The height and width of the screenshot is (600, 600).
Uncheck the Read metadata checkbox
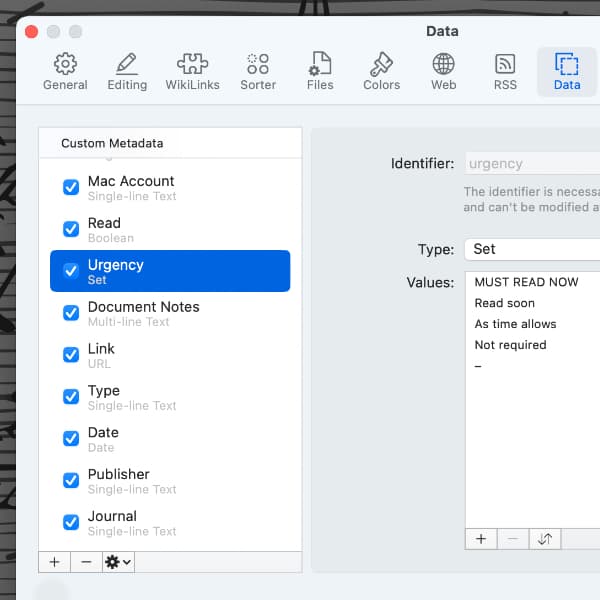71,229
